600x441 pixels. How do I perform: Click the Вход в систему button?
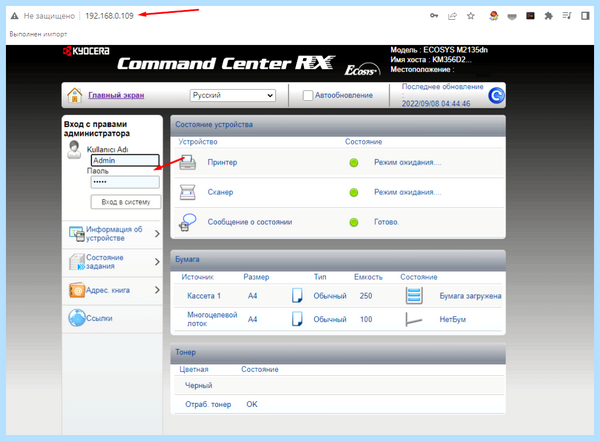tap(126, 202)
